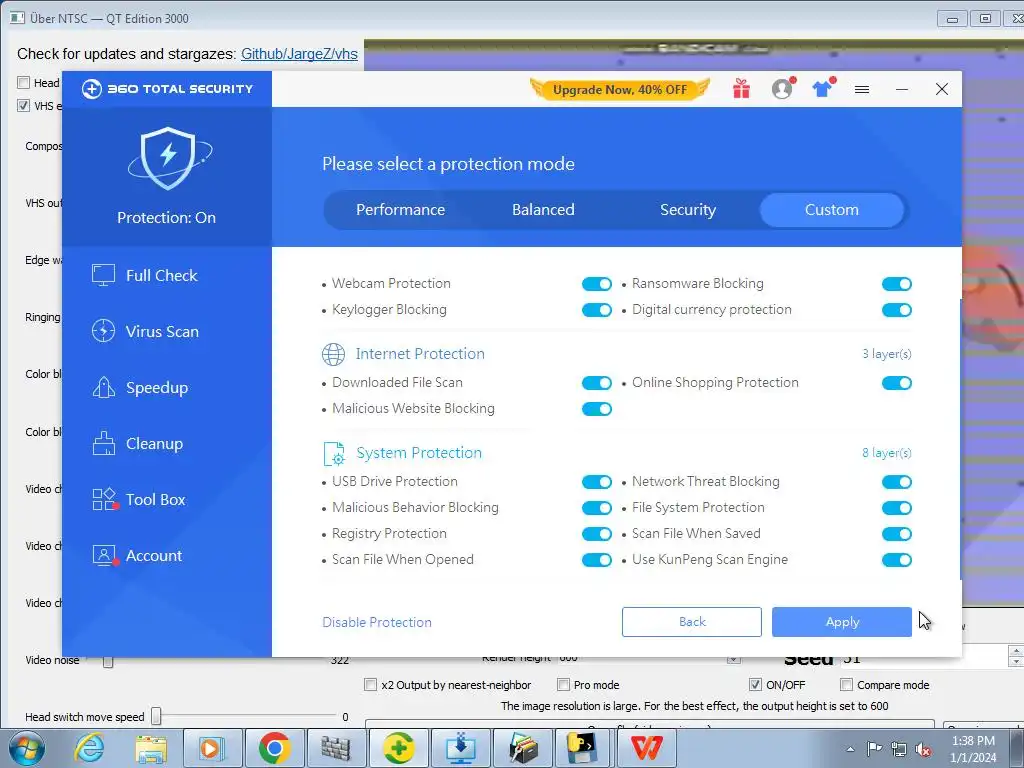Image resolution: width=1024 pixels, height=768 pixels.
Task: Open the media player taskbar icon
Action: [x=212, y=748]
